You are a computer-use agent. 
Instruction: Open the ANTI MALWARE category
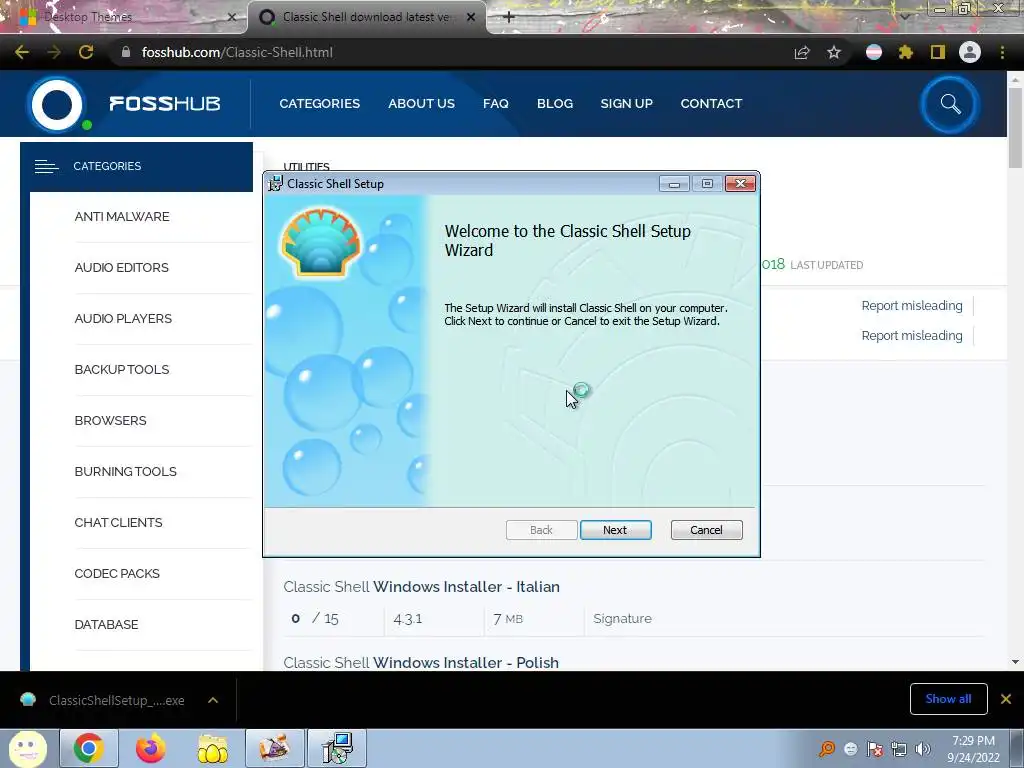tap(122, 217)
